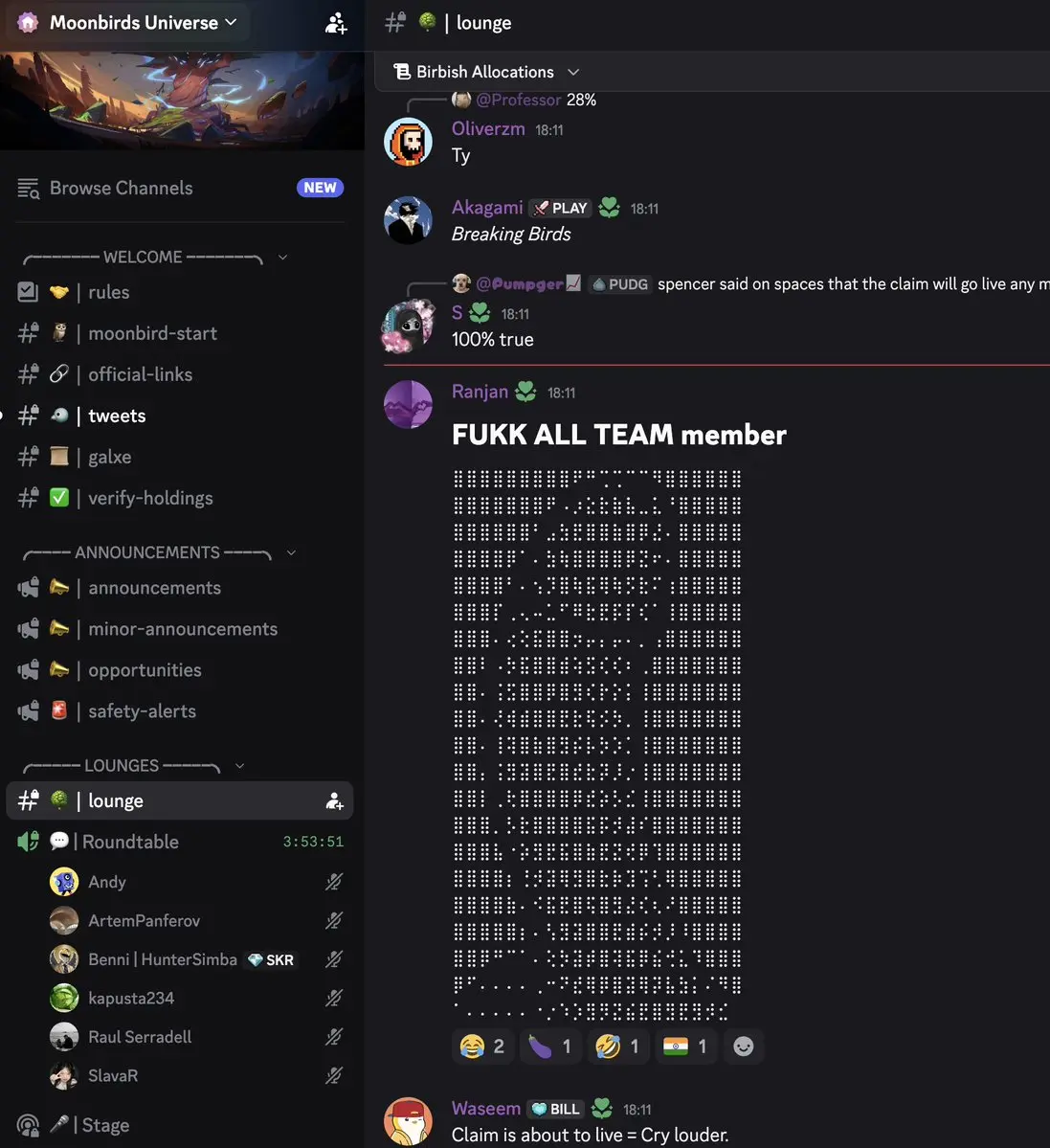Join the Roundtable voice channel

point(180,842)
